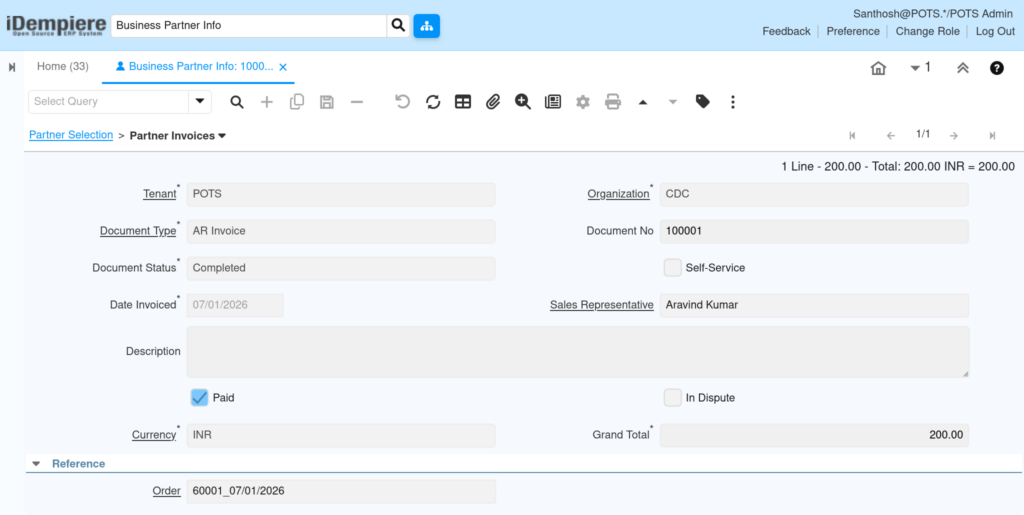This screenshot has height=515, width=1024.
Task: Expand the left side panel arrow
Action: [12, 67]
